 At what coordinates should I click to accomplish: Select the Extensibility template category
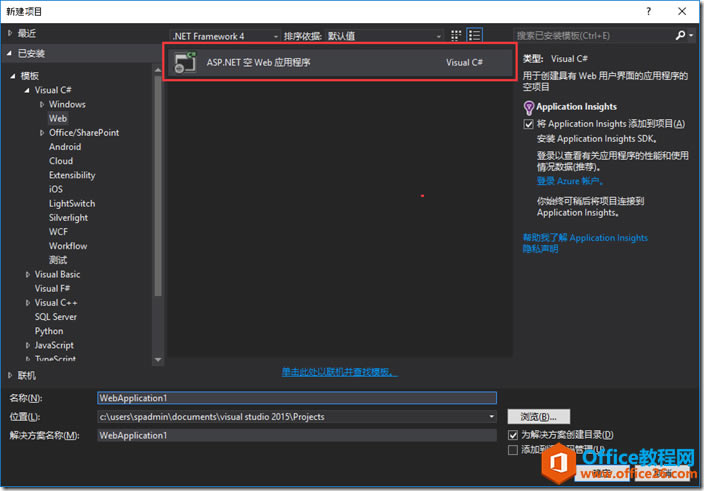coord(72,175)
